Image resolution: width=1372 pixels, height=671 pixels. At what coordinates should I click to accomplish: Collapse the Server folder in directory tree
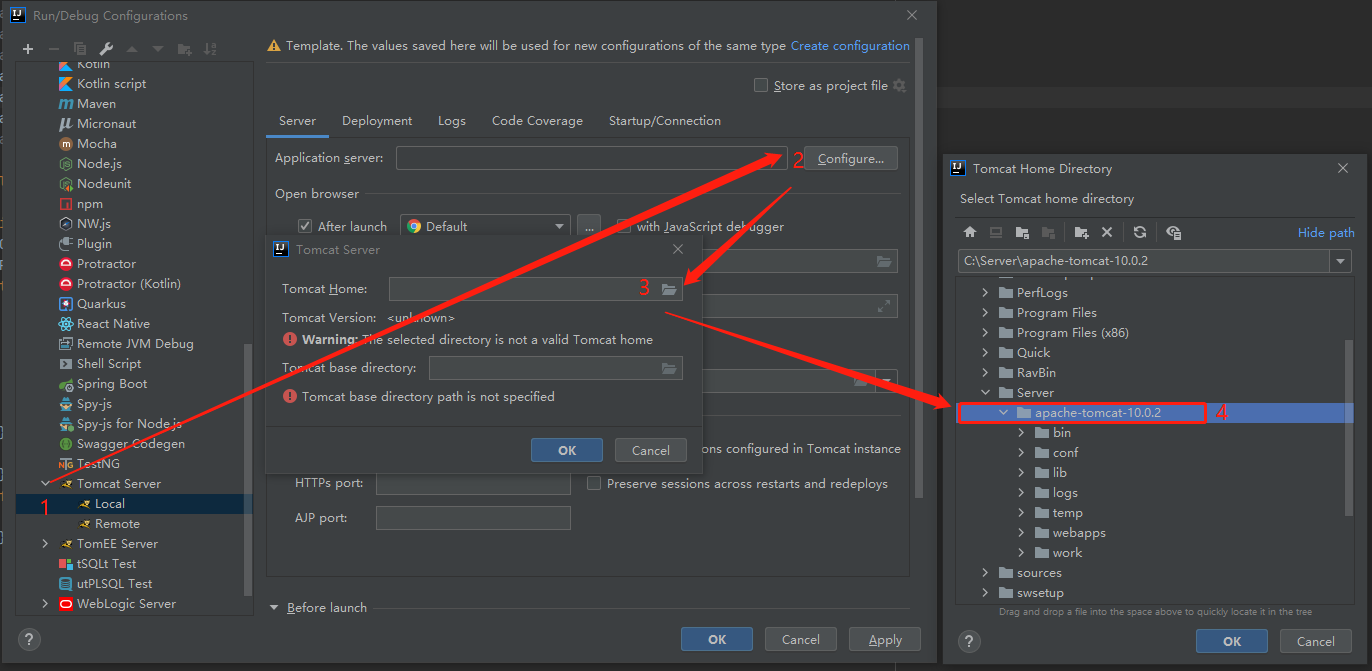click(985, 393)
